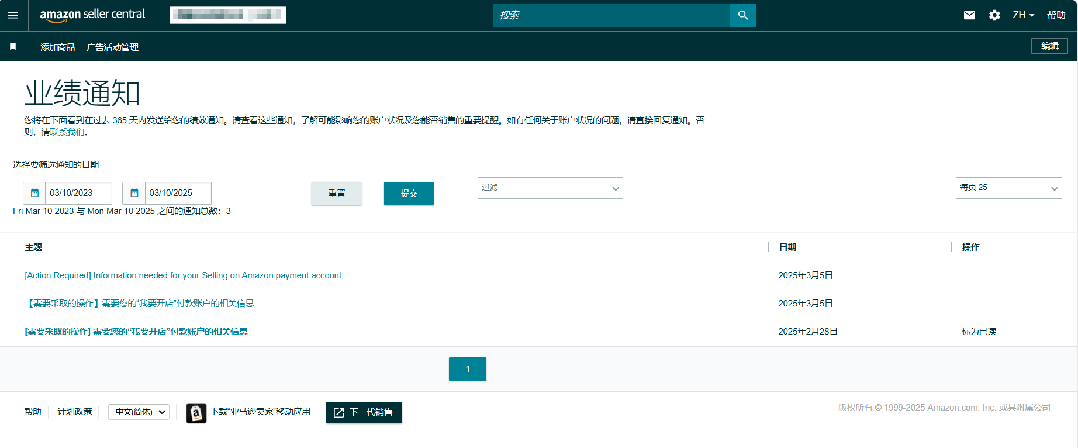Open the Action Required payment account notification

(x=183, y=275)
